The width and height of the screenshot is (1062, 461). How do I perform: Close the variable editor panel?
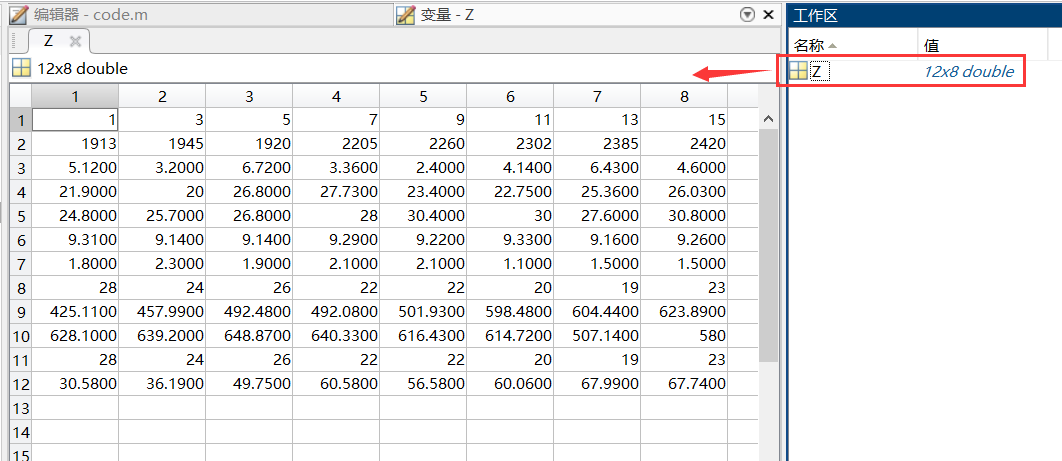point(768,14)
